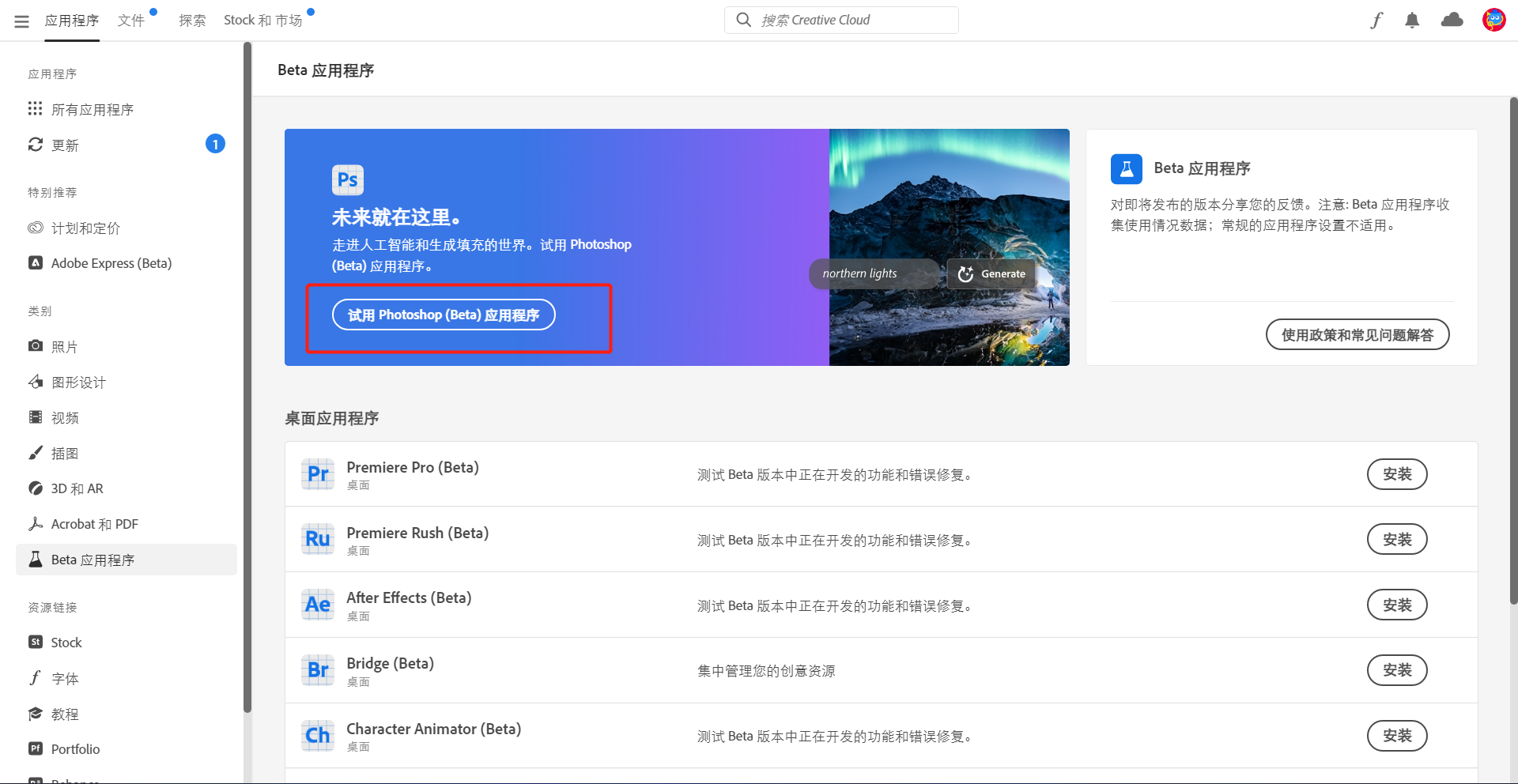Click the Portfolio Pf icon in sidebar
Image resolution: width=1518 pixels, height=784 pixels.
(36, 748)
